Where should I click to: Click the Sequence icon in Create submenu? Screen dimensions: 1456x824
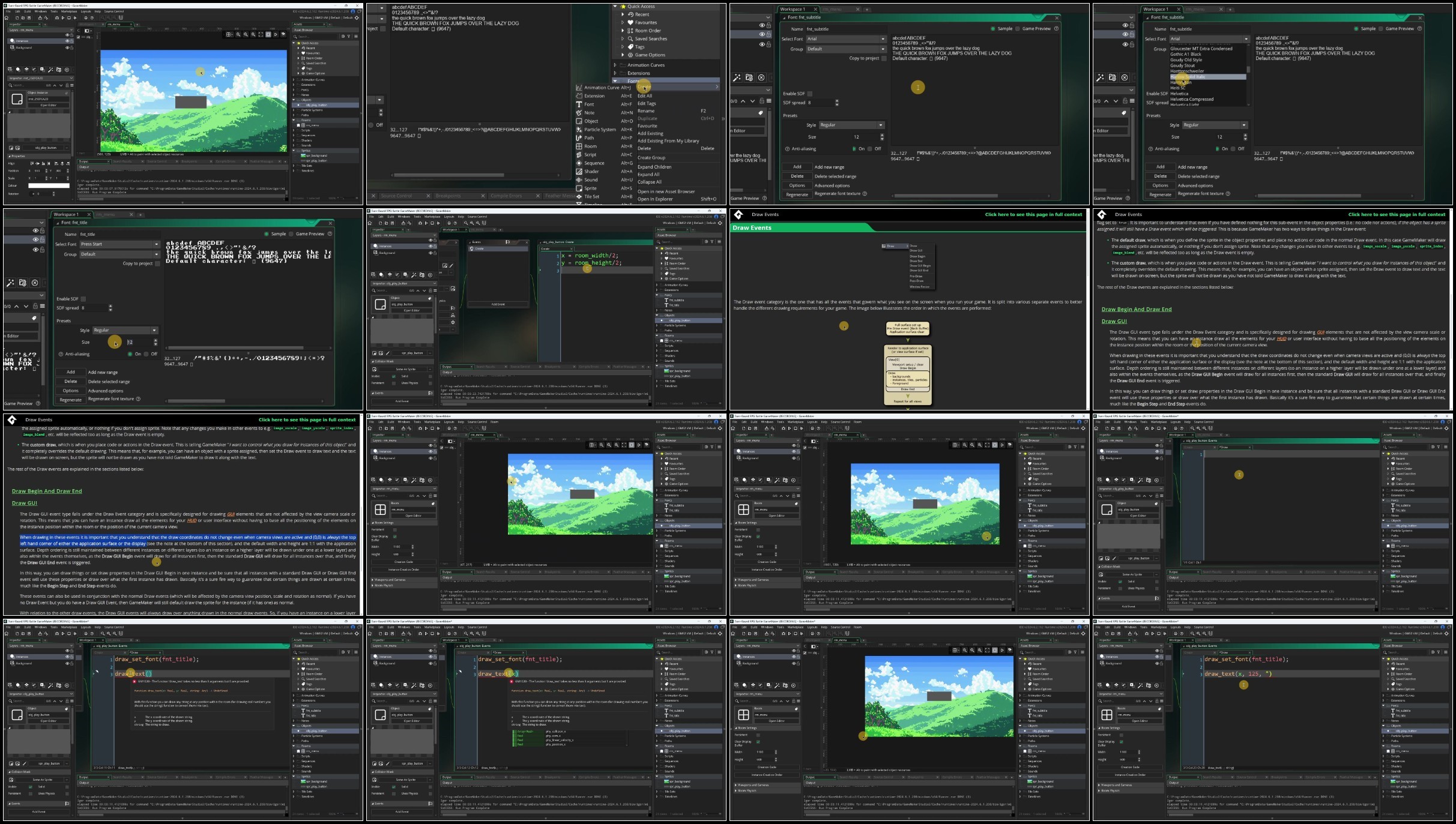[x=579, y=163]
